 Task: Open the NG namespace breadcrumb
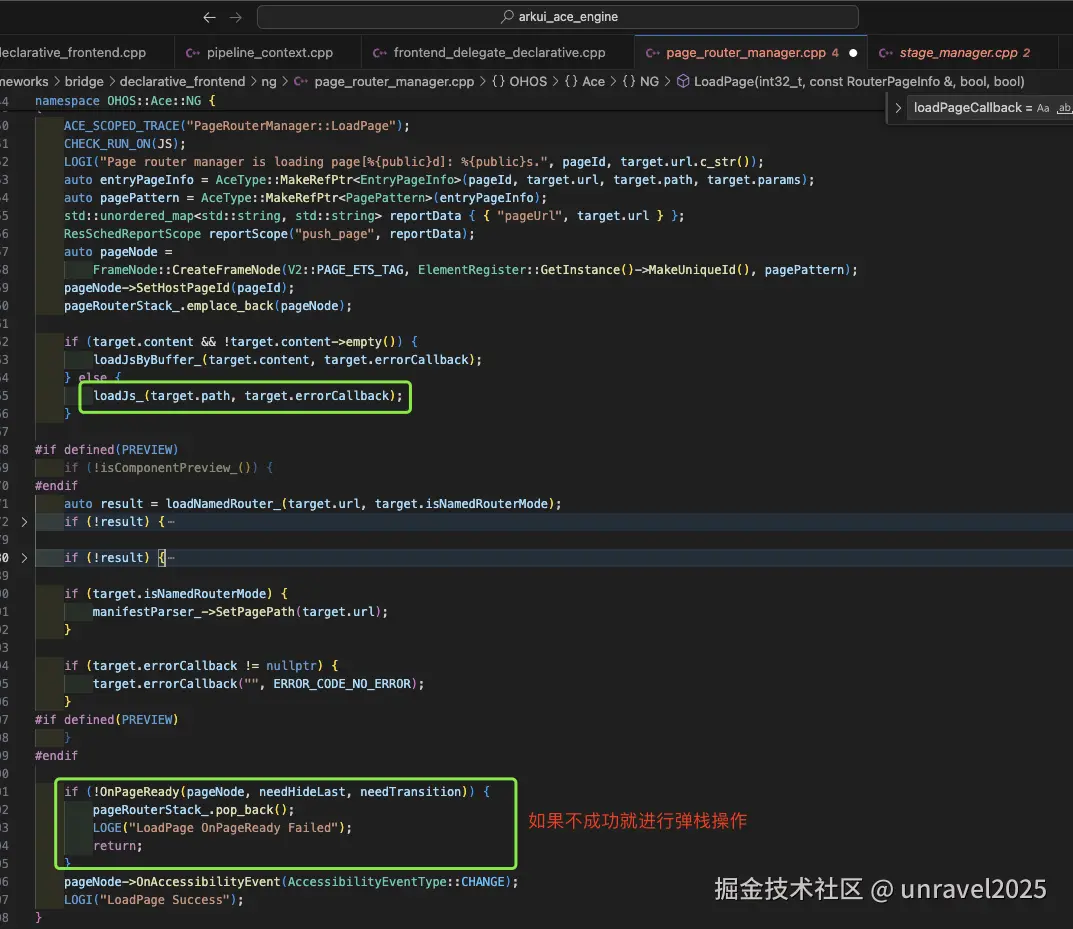(649, 81)
